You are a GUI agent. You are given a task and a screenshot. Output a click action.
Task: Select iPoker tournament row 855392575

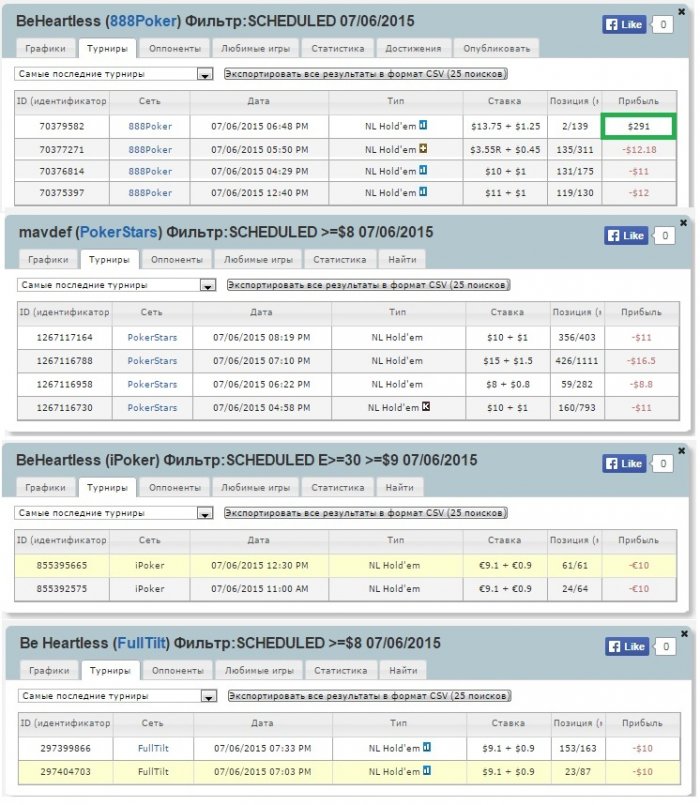pyautogui.click(x=345, y=589)
